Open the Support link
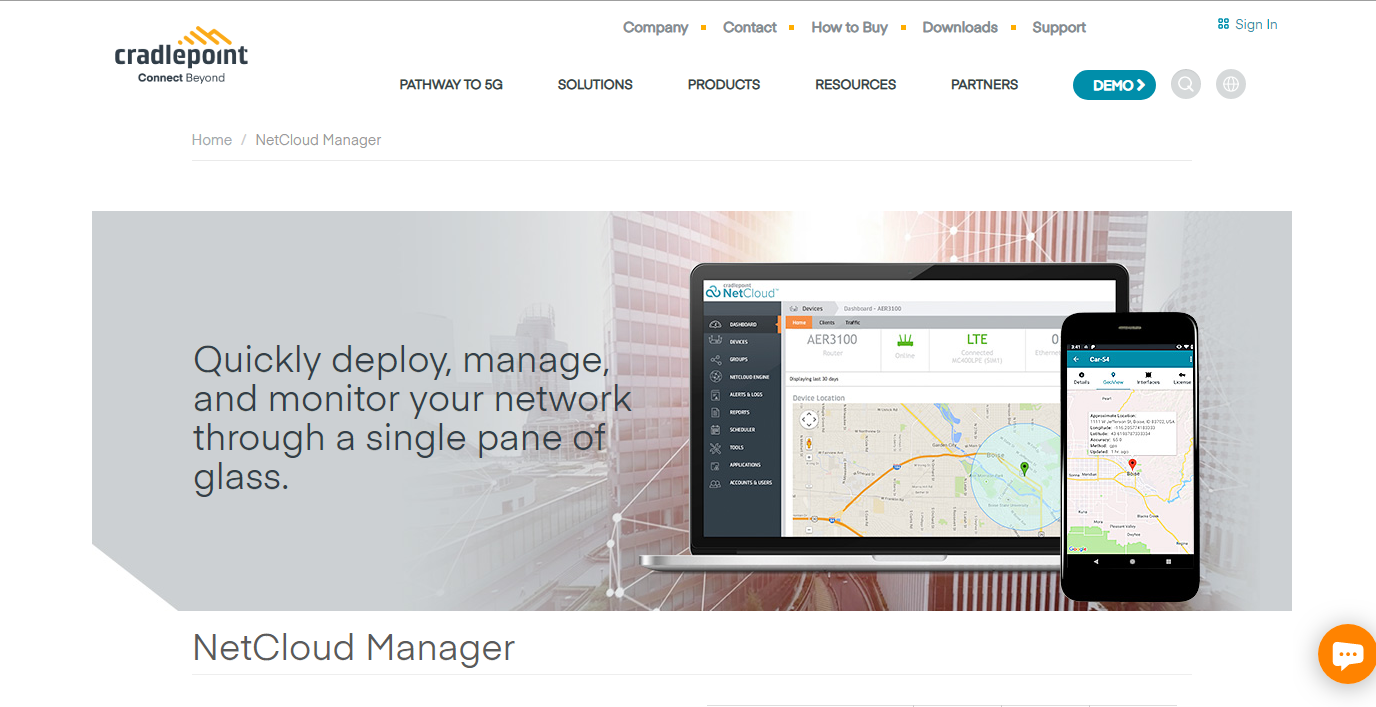This screenshot has height=707, width=1376. click(x=1059, y=27)
